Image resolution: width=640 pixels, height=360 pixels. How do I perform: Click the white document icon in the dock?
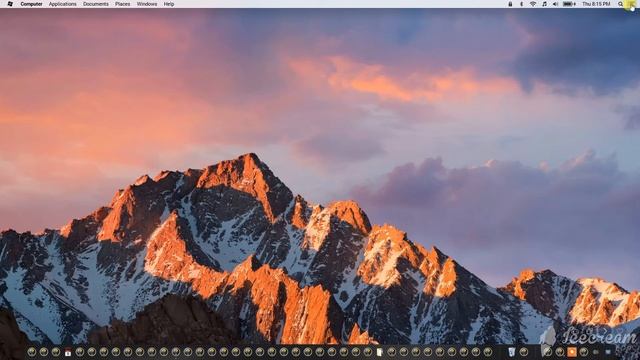pyautogui.click(x=380, y=352)
